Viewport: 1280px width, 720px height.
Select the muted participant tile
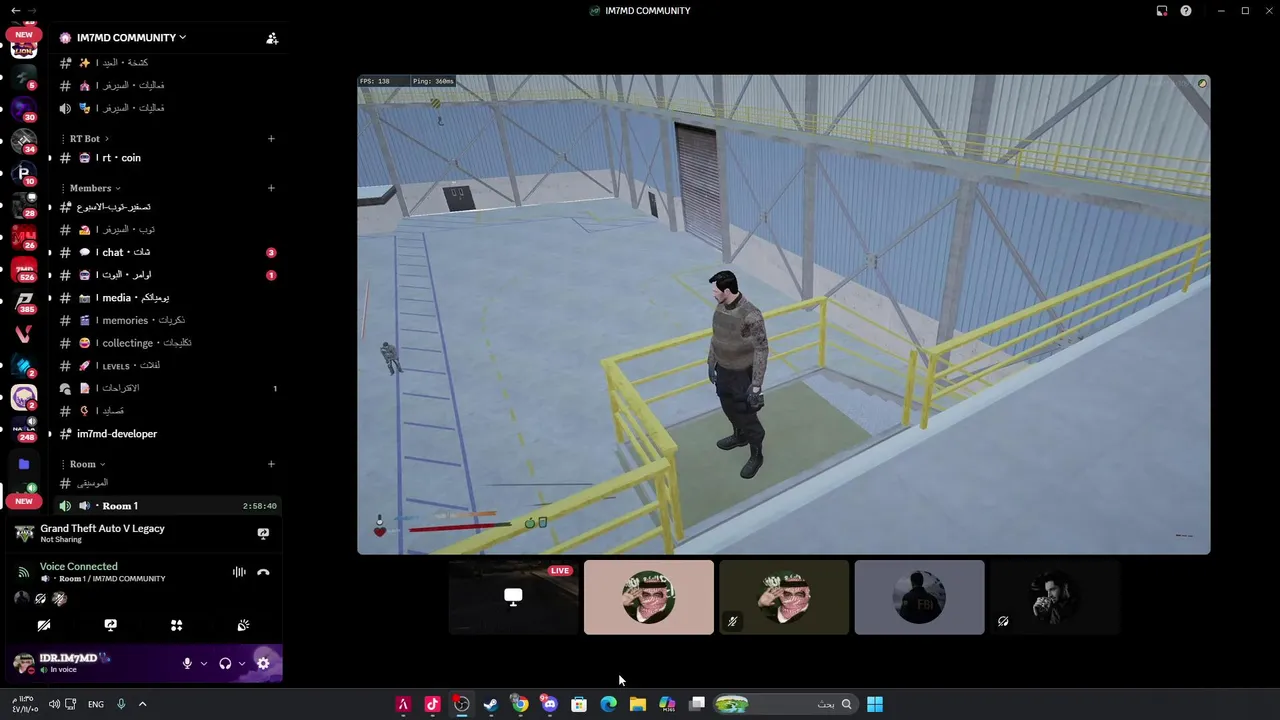[784, 597]
